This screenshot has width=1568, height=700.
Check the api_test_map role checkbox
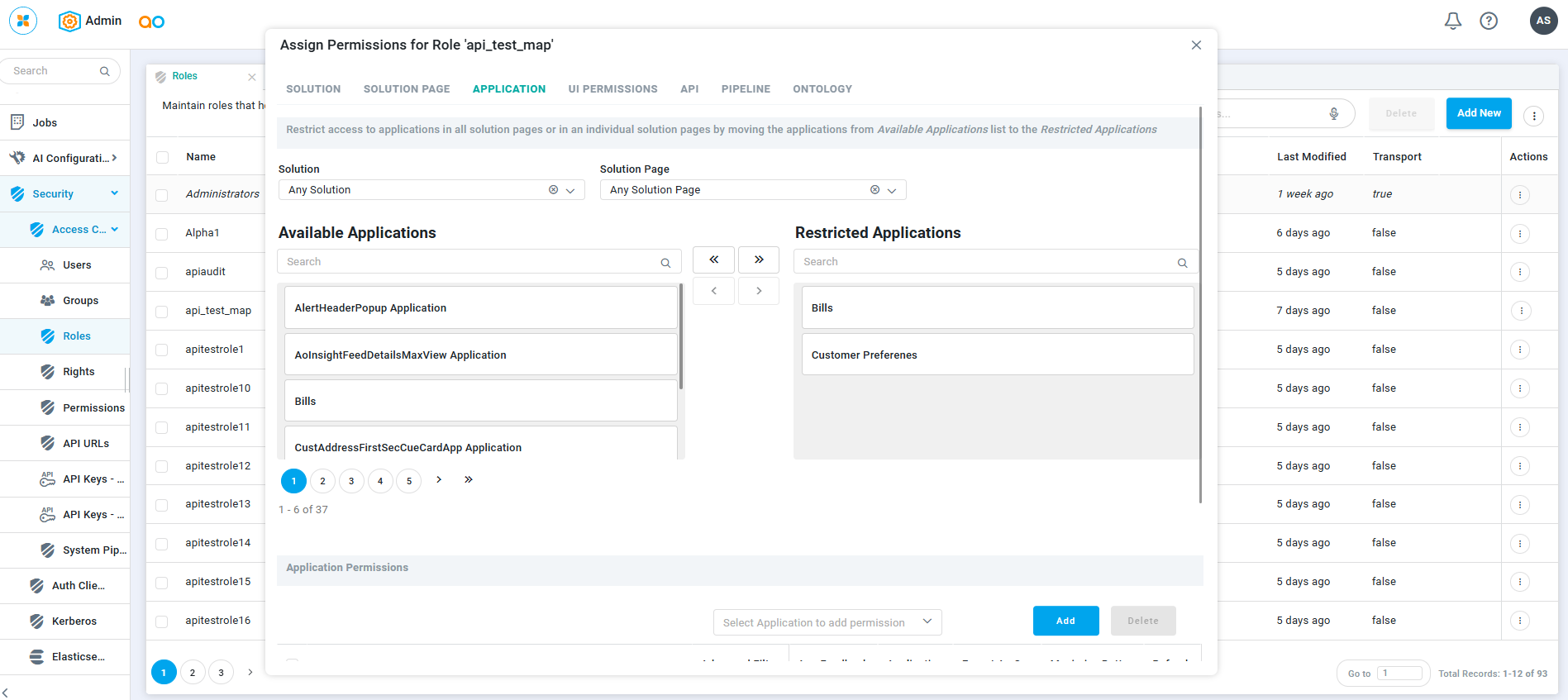162,312
